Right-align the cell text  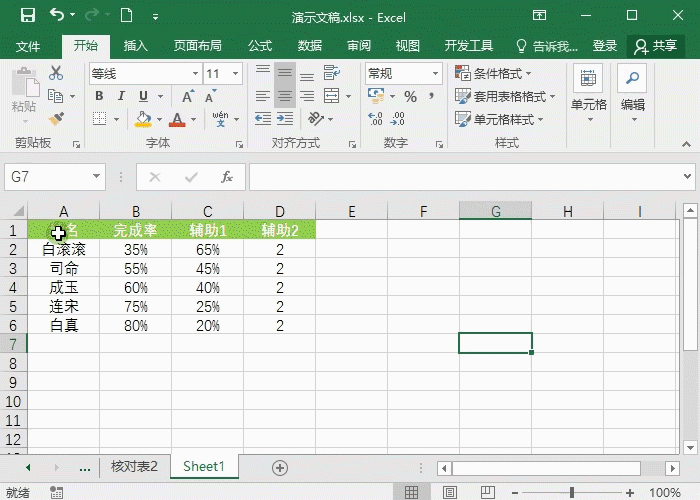pyautogui.click(x=307, y=96)
